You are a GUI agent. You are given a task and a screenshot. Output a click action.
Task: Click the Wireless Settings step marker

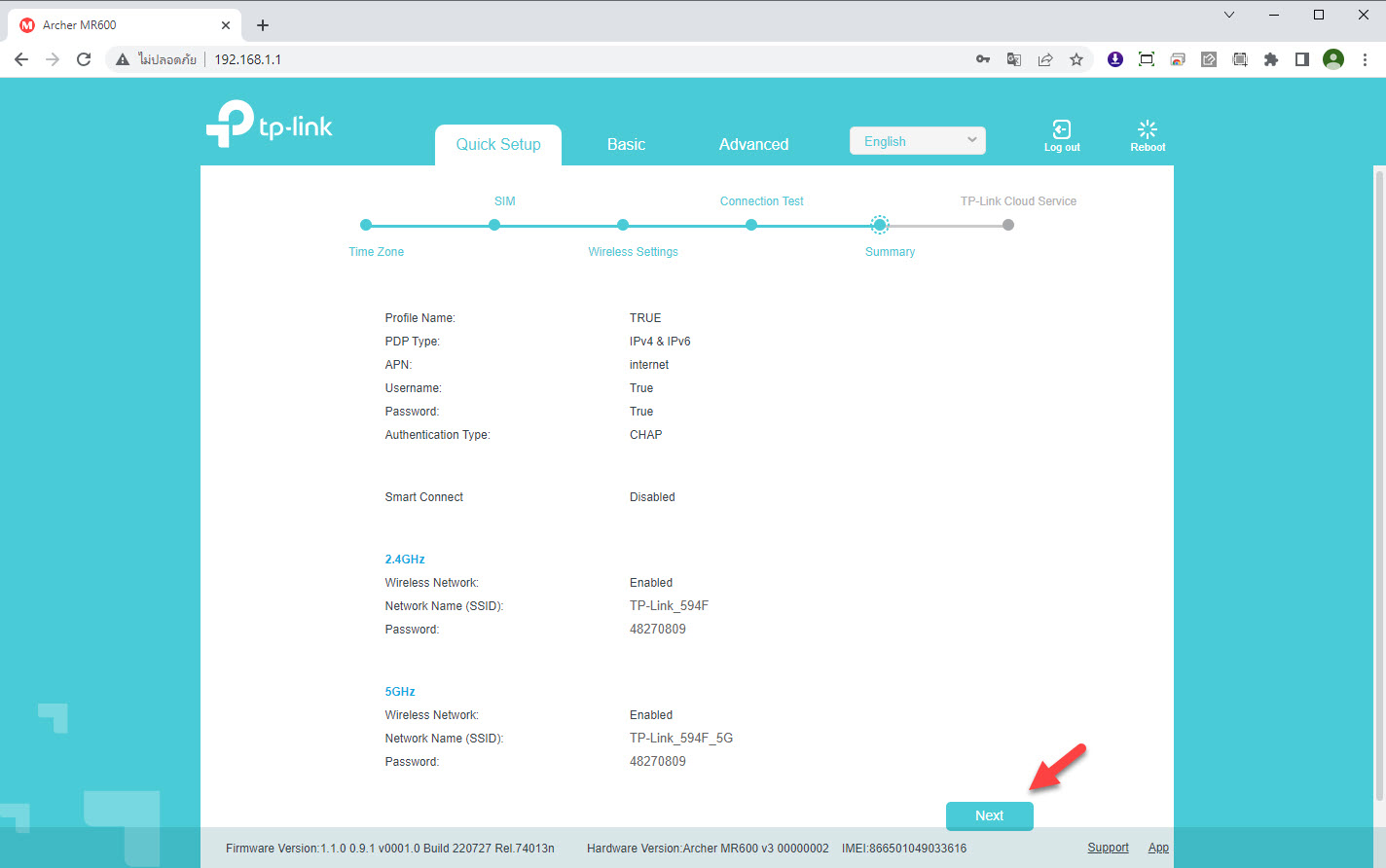623,225
